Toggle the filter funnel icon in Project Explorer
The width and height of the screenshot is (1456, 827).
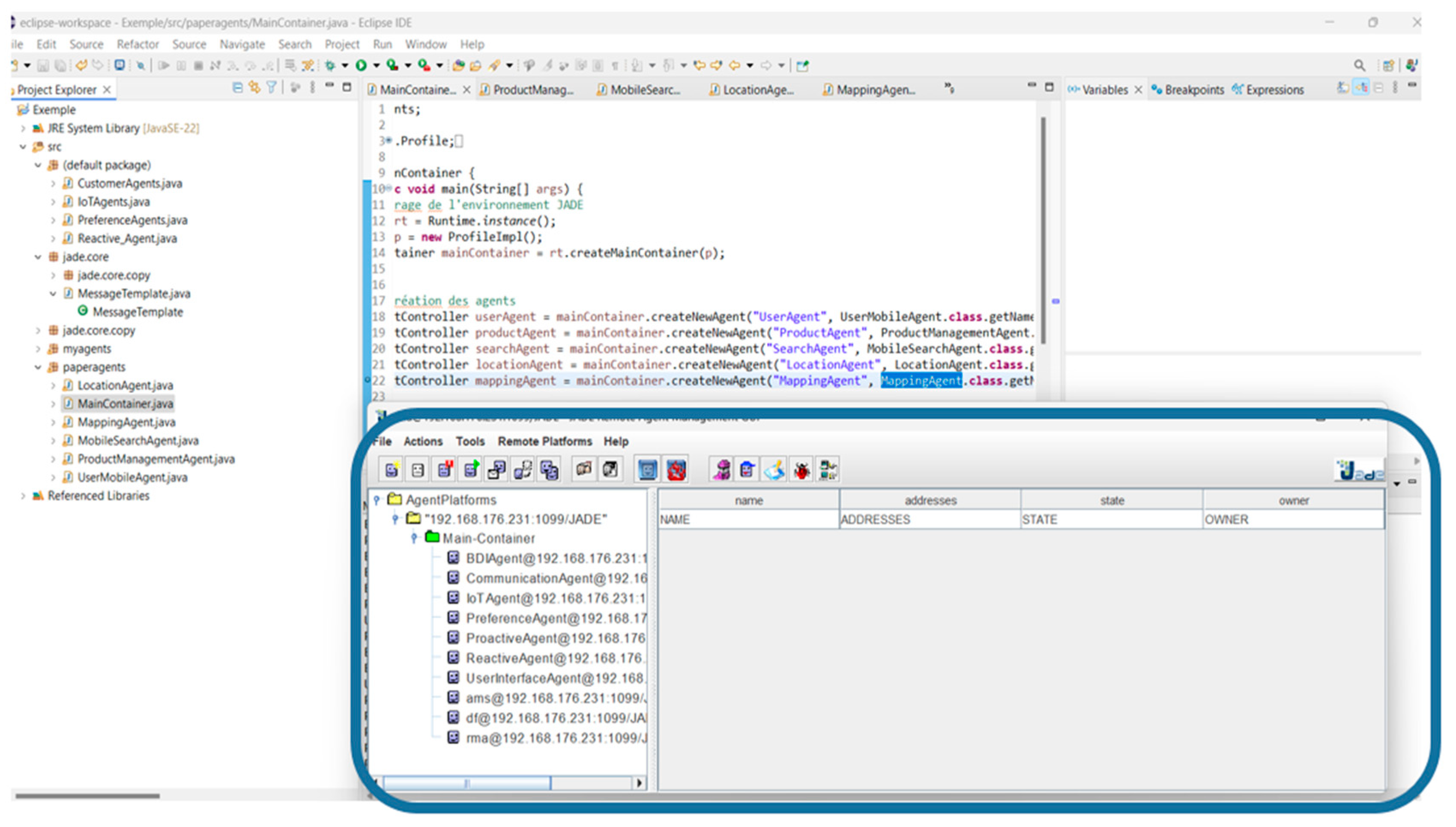(x=272, y=87)
